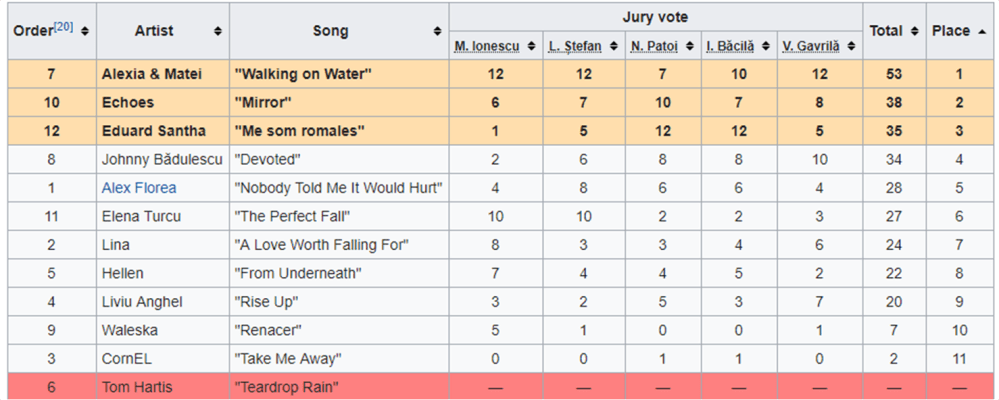The width and height of the screenshot is (999, 400).
Task: Click the Jury vote header cell
Action: coord(655,17)
